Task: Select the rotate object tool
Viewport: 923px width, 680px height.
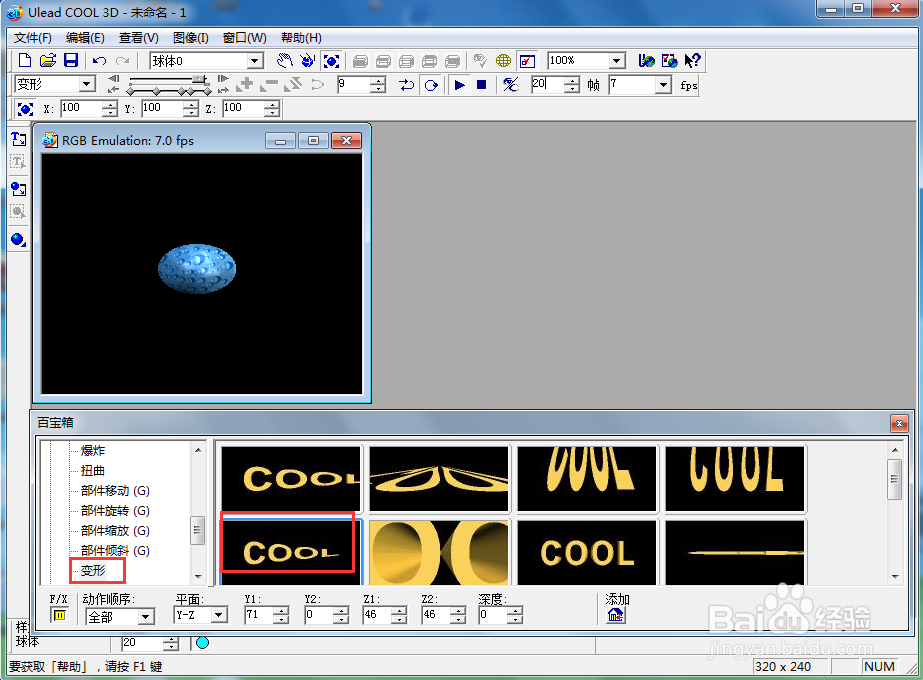Action: tap(307, 61)
